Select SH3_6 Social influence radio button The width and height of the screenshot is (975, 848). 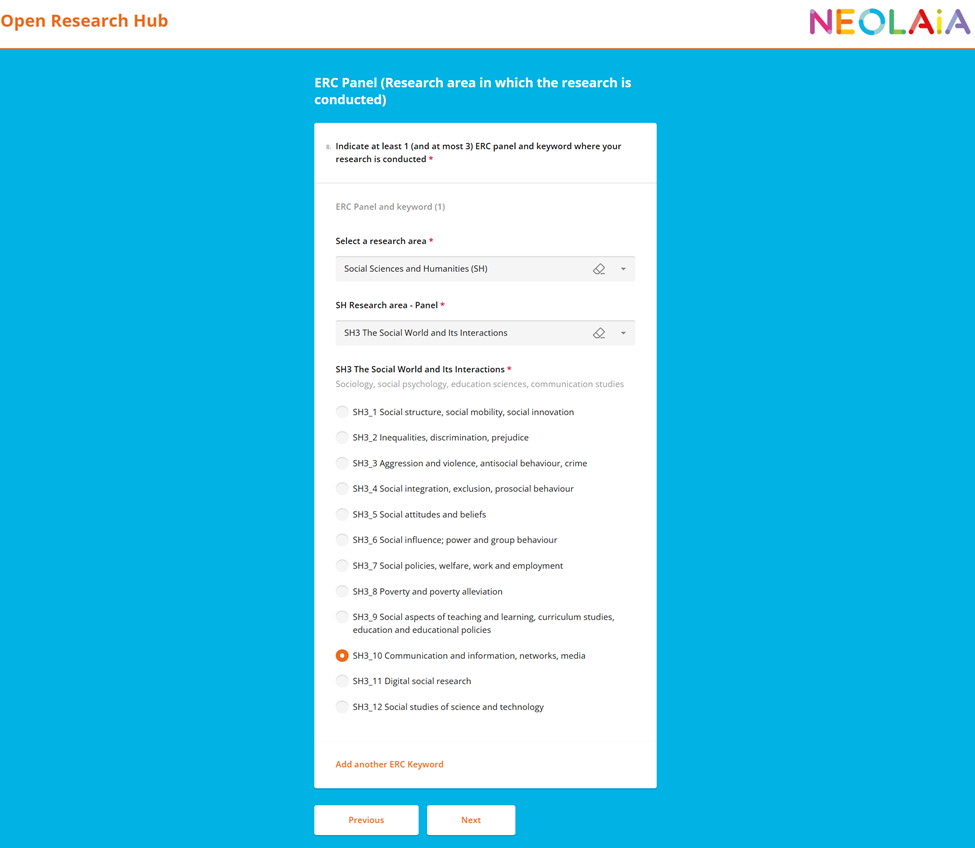342,540
